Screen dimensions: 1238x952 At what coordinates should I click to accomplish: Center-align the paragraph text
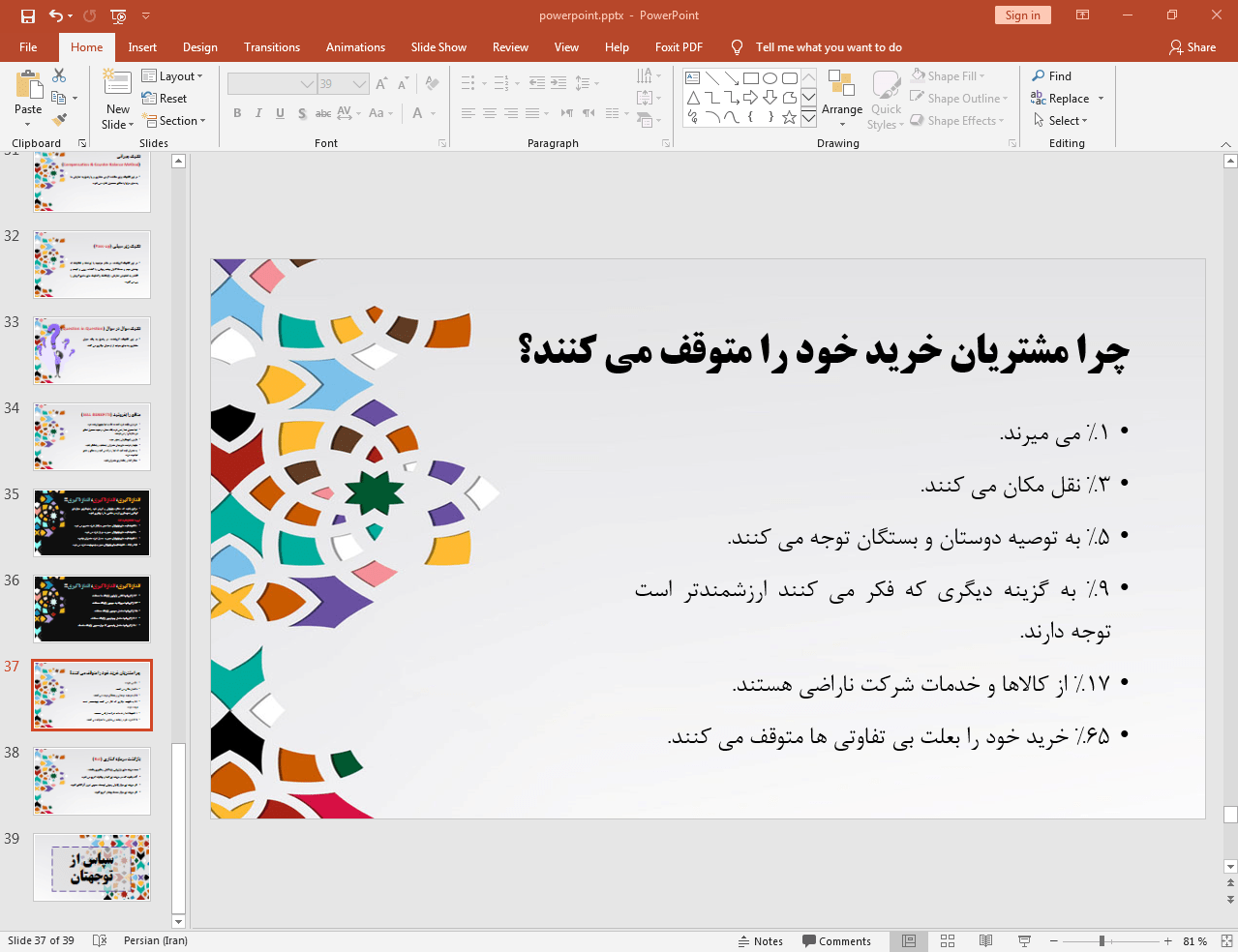[x=490, y=113]
